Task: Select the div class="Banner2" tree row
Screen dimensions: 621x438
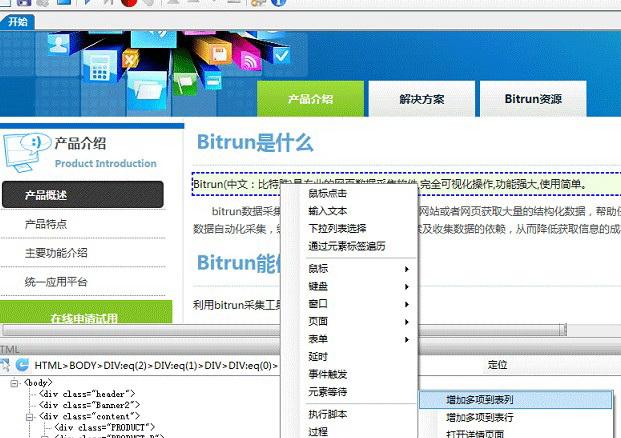Action: coord(90,405)
